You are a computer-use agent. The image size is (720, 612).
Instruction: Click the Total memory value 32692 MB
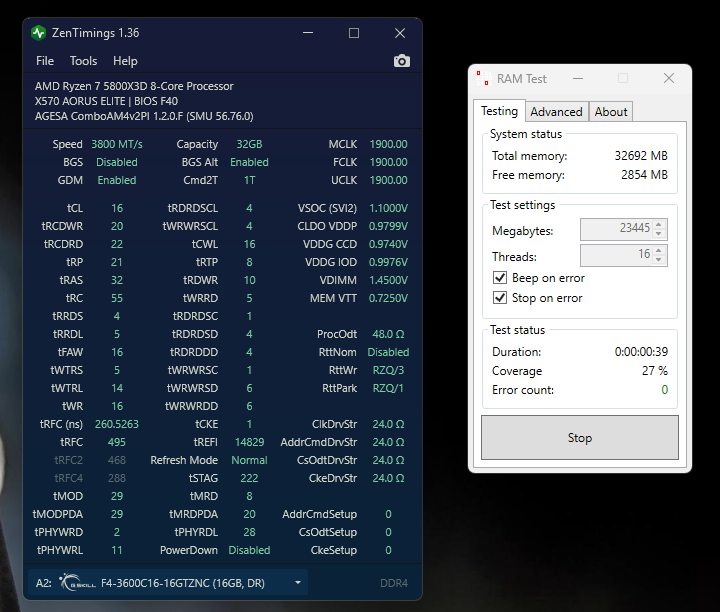coord(641,156)
